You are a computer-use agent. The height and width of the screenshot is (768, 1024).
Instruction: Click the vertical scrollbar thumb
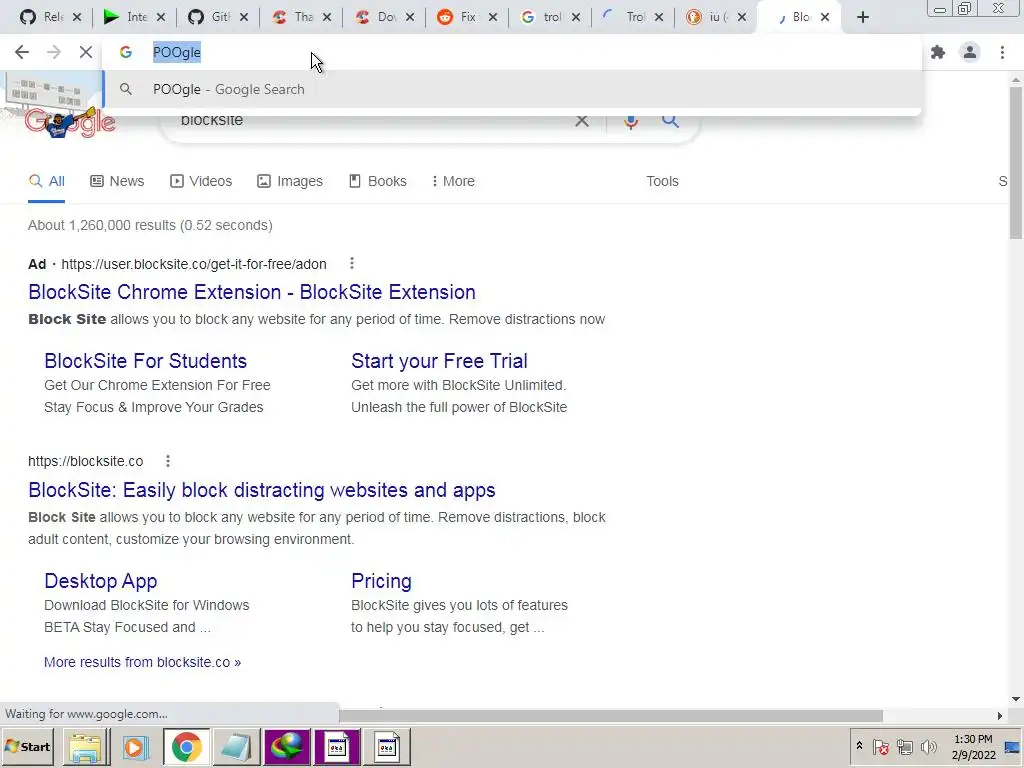pos(1016,163)
